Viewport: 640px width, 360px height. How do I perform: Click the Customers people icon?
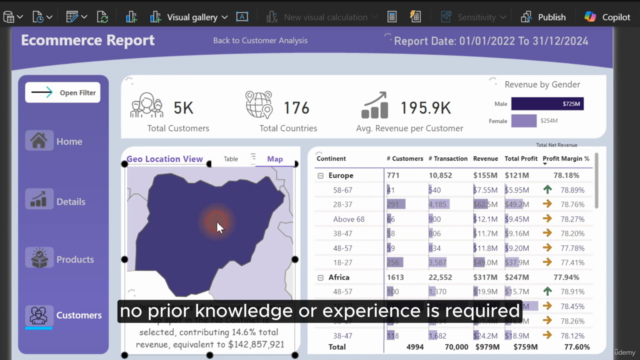click(x=39, y=315)
